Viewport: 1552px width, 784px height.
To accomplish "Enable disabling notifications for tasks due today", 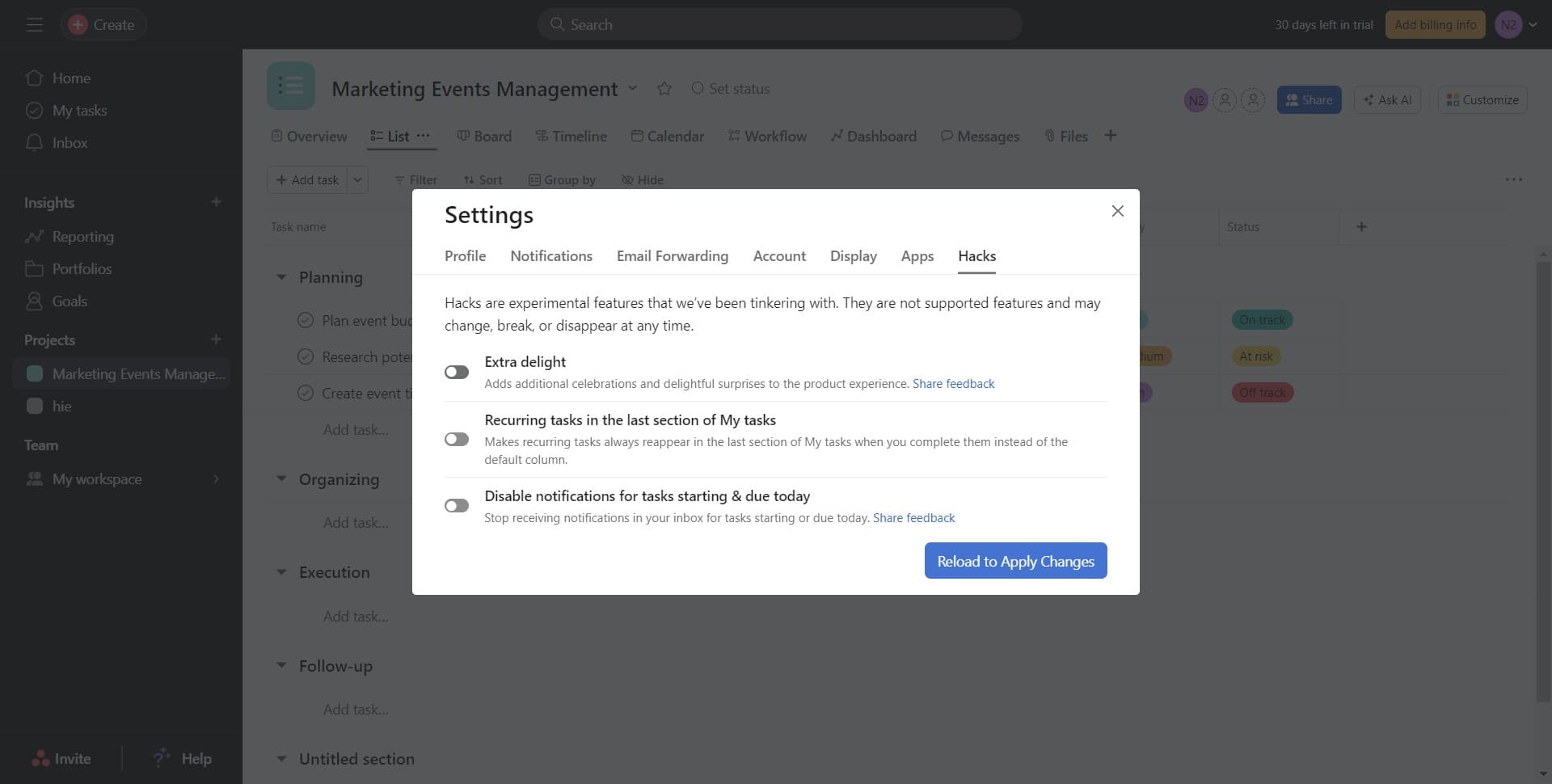I will click(456, 505).
